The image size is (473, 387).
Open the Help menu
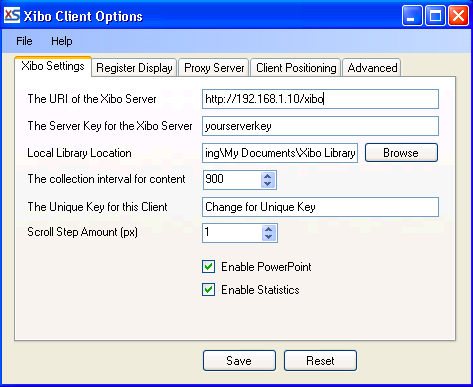pos(62,41)
